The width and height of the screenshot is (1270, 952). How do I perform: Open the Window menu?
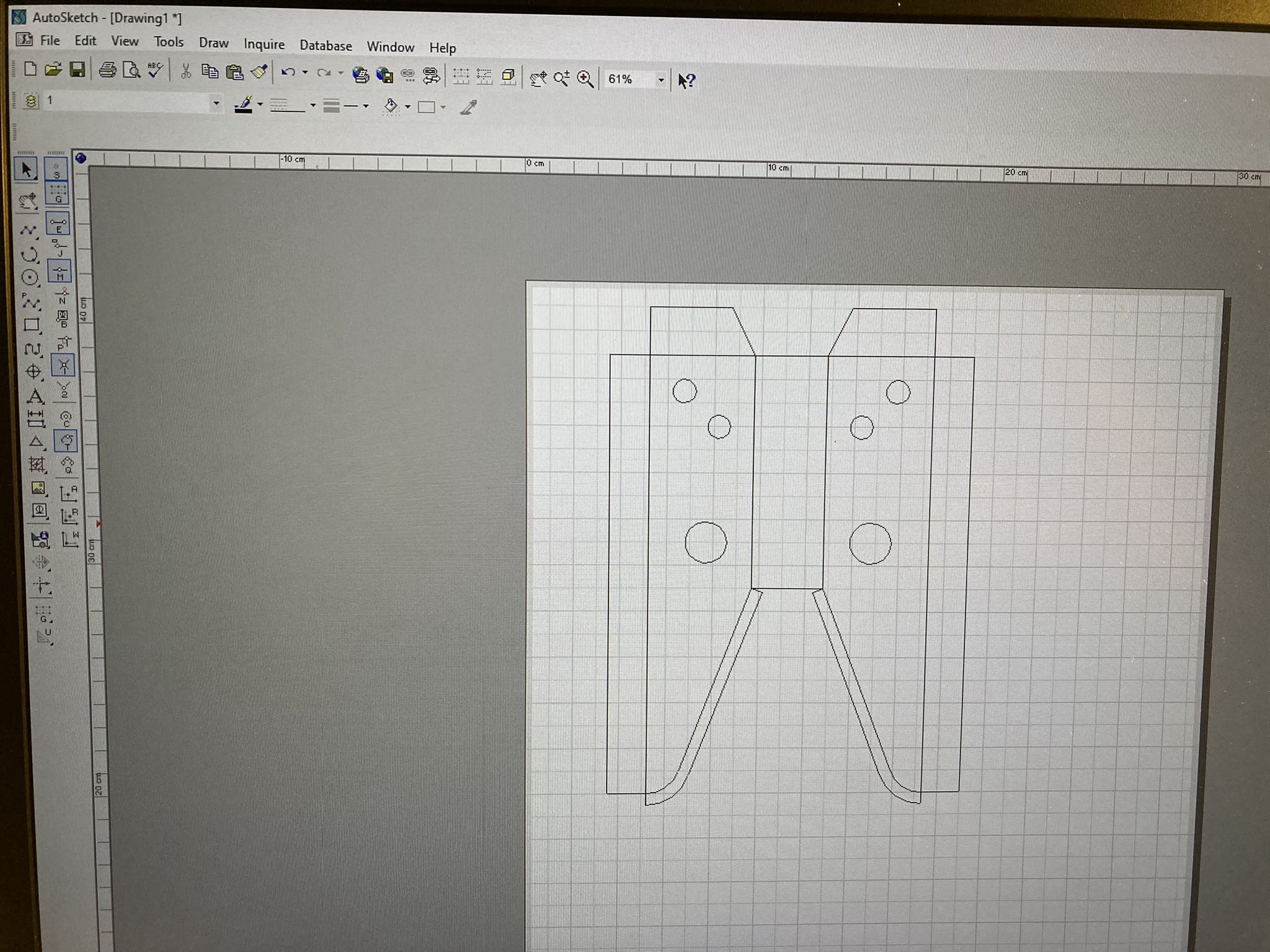click(x=390, y=46)
